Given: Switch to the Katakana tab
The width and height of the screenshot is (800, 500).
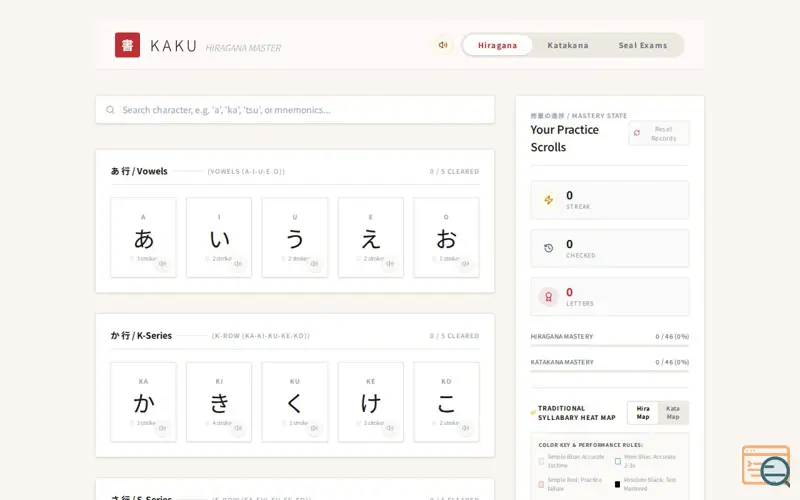Looking at the screenshot, I should coord(568,45).
